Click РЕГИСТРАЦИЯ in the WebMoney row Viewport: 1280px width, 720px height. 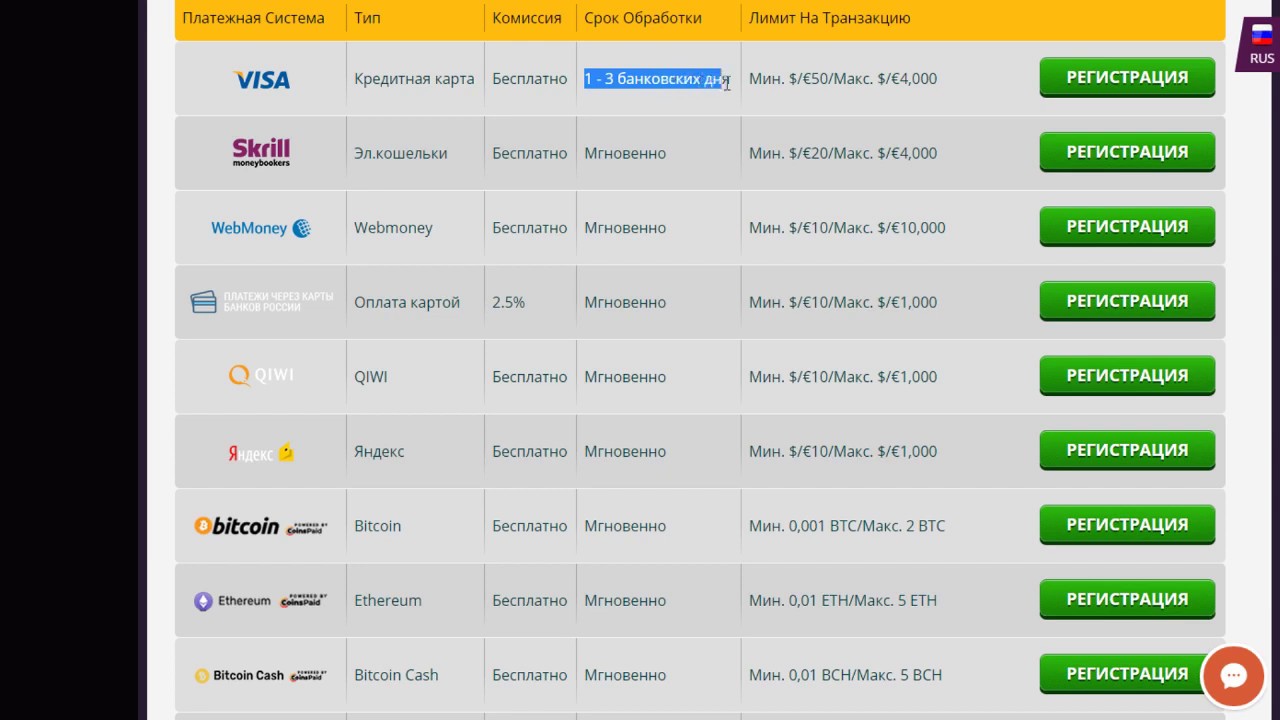coord(1127,227)
